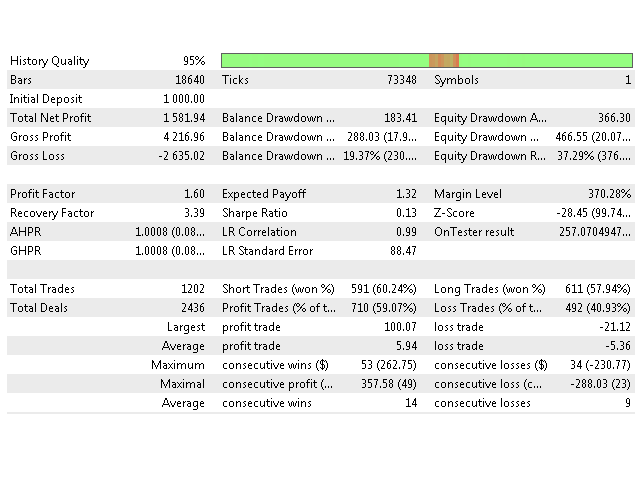Click the Total Deals value 2436
Viewport: 640px width, 480px height.
coord(193,308)
